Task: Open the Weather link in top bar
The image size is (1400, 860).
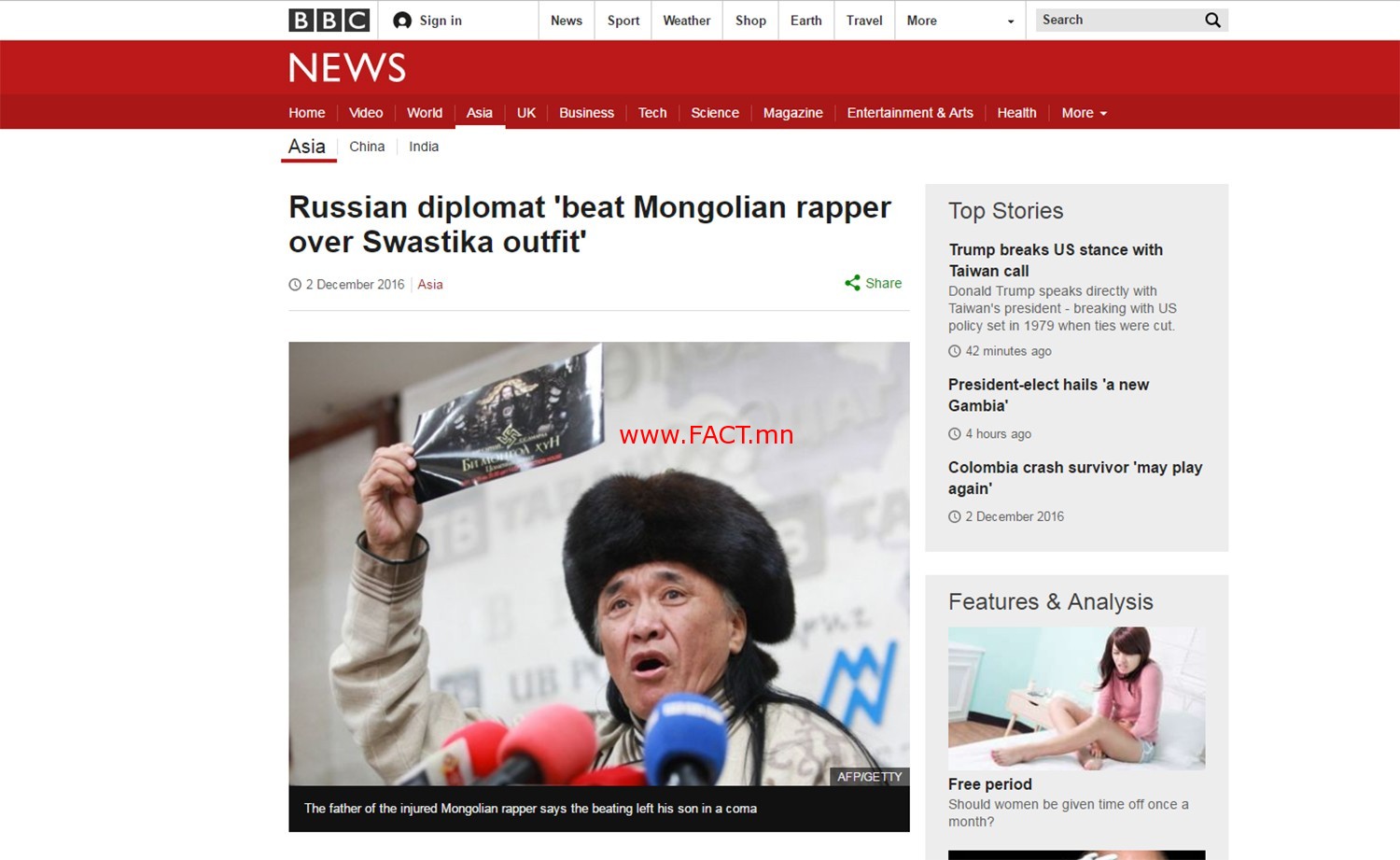Action: [687, 21]
